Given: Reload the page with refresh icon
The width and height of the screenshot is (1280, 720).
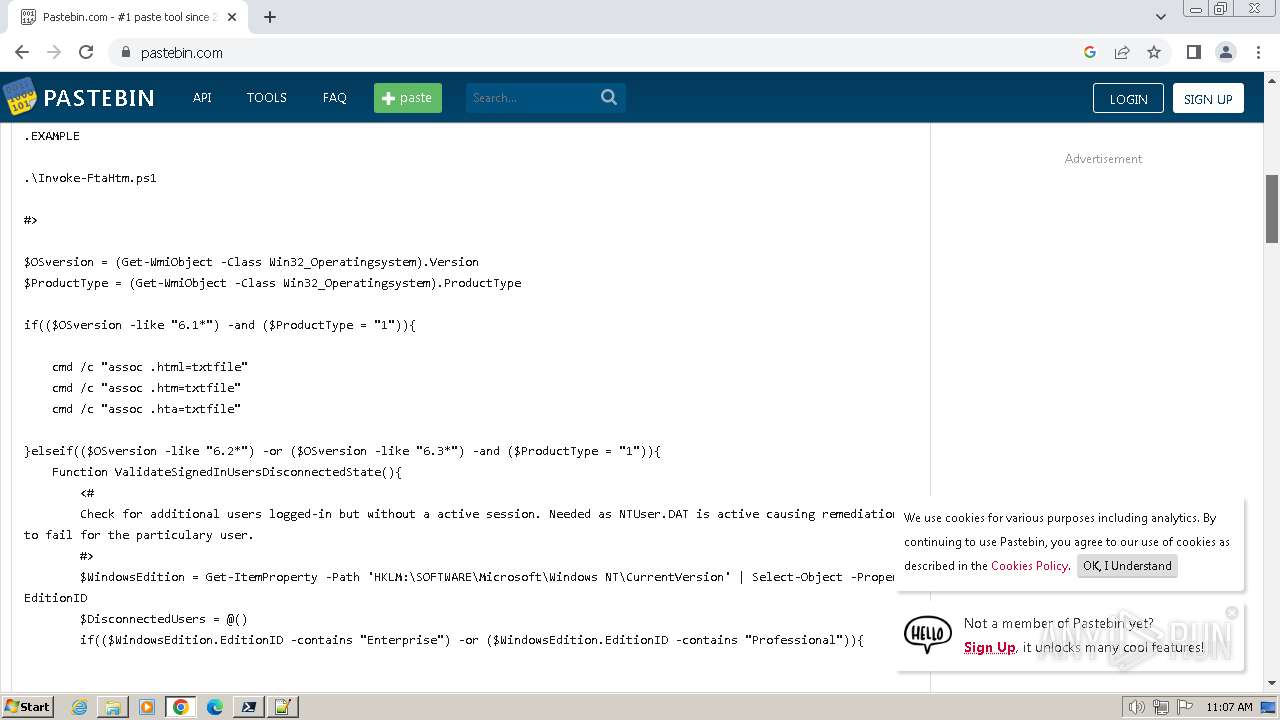Looking at the screenshot, I should [x=86, y=52].
